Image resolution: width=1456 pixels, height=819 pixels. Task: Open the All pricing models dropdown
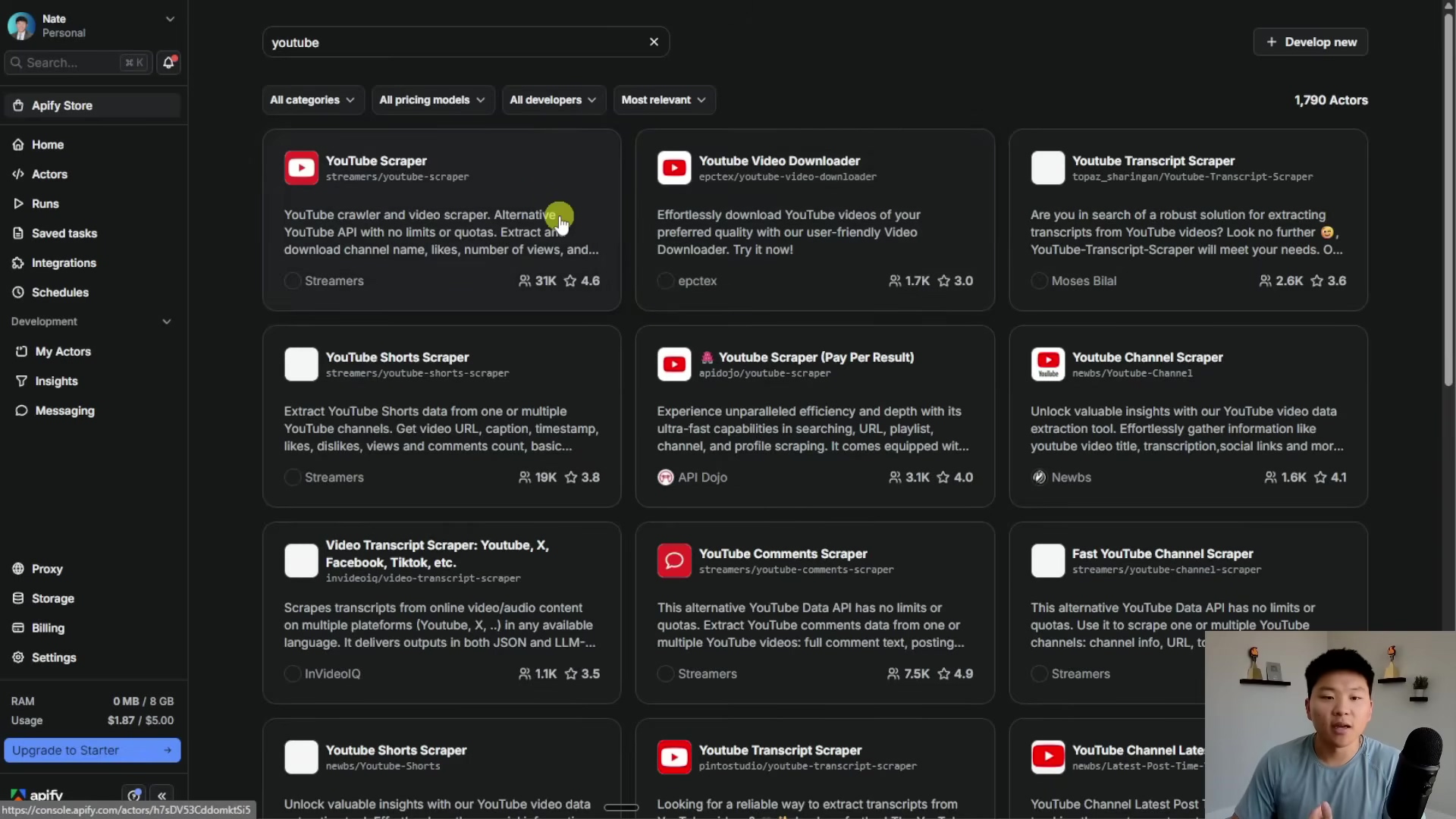click(x=432, y=100)
